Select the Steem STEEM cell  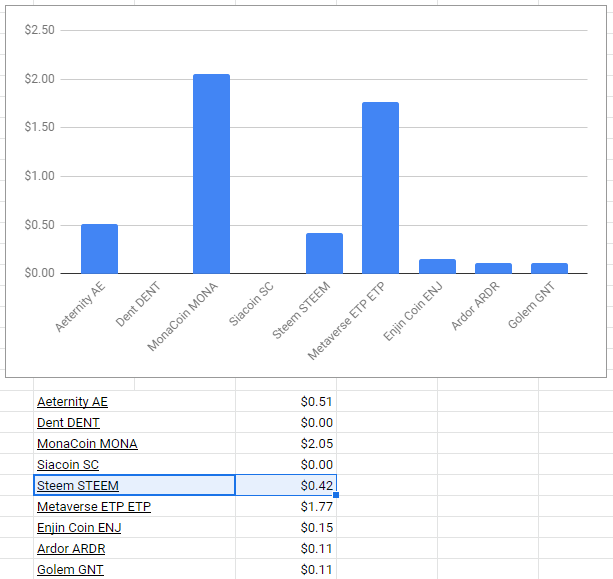tap(134, 485)
